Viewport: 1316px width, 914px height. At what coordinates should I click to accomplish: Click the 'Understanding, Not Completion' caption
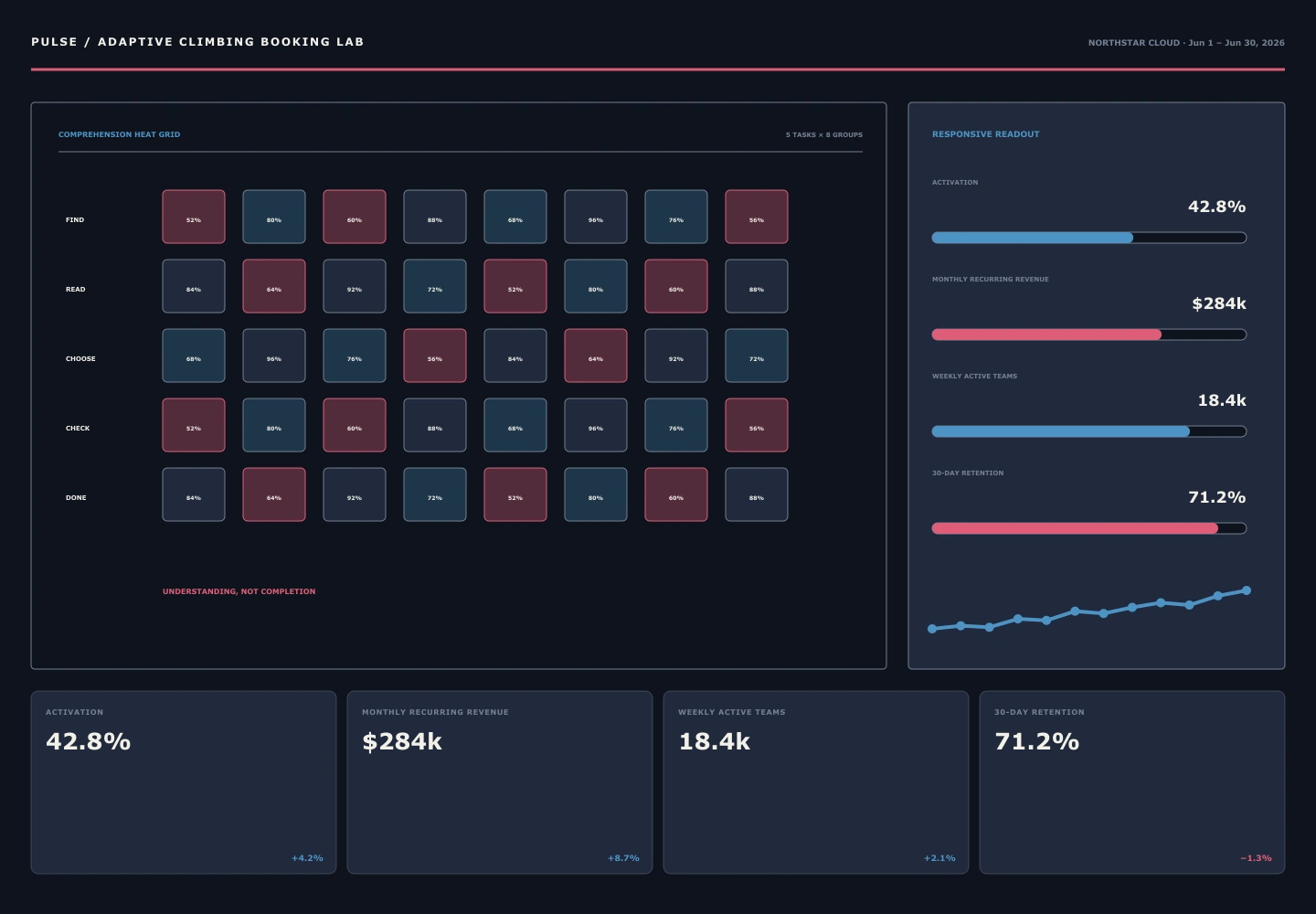coord(239,591)
